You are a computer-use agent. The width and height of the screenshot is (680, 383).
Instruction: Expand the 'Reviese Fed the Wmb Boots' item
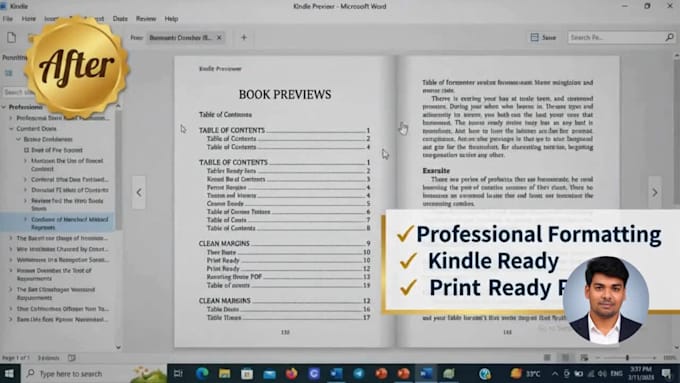pyautogui.click(x=26, y=201)
